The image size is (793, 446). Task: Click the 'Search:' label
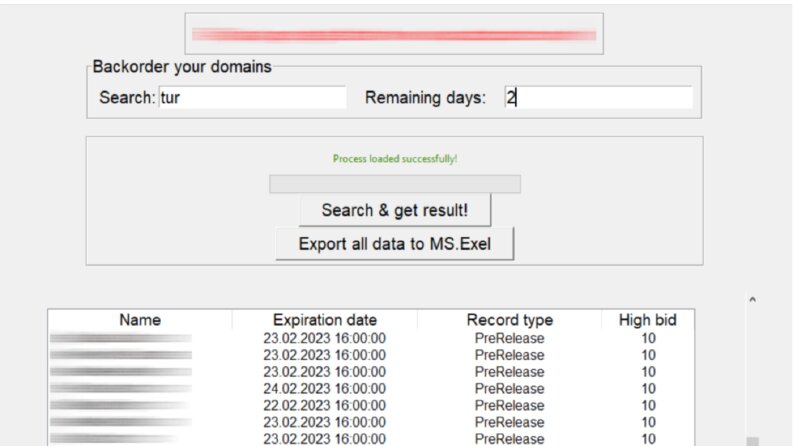coord(127,98)
